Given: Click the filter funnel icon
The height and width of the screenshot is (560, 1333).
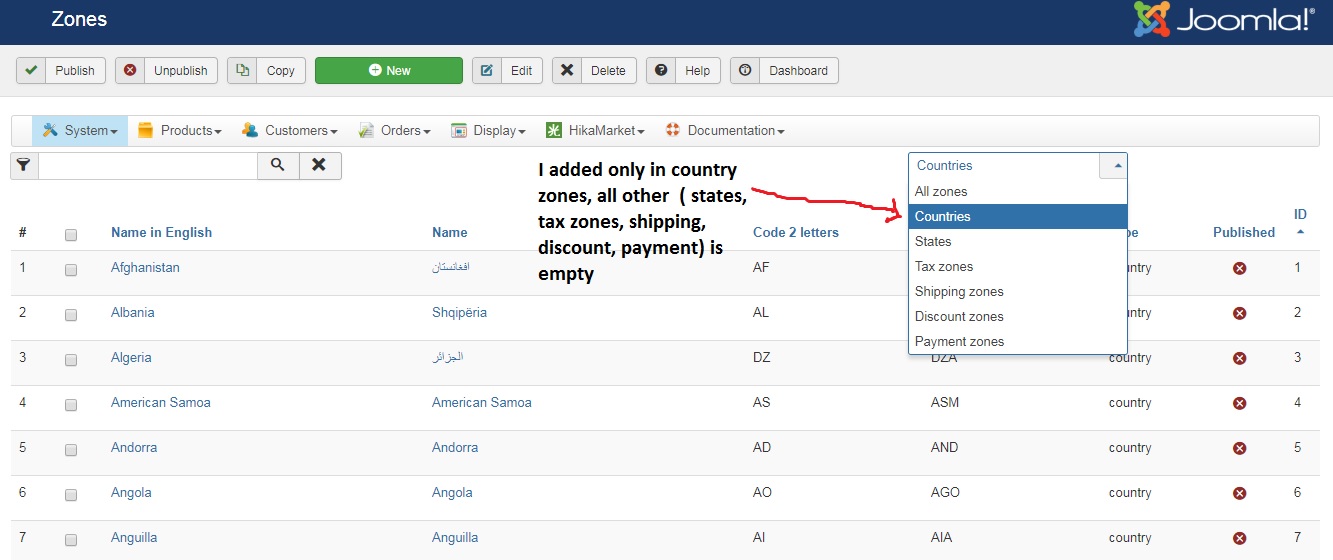Looking at the screenshot, I should tap(24, 166).
